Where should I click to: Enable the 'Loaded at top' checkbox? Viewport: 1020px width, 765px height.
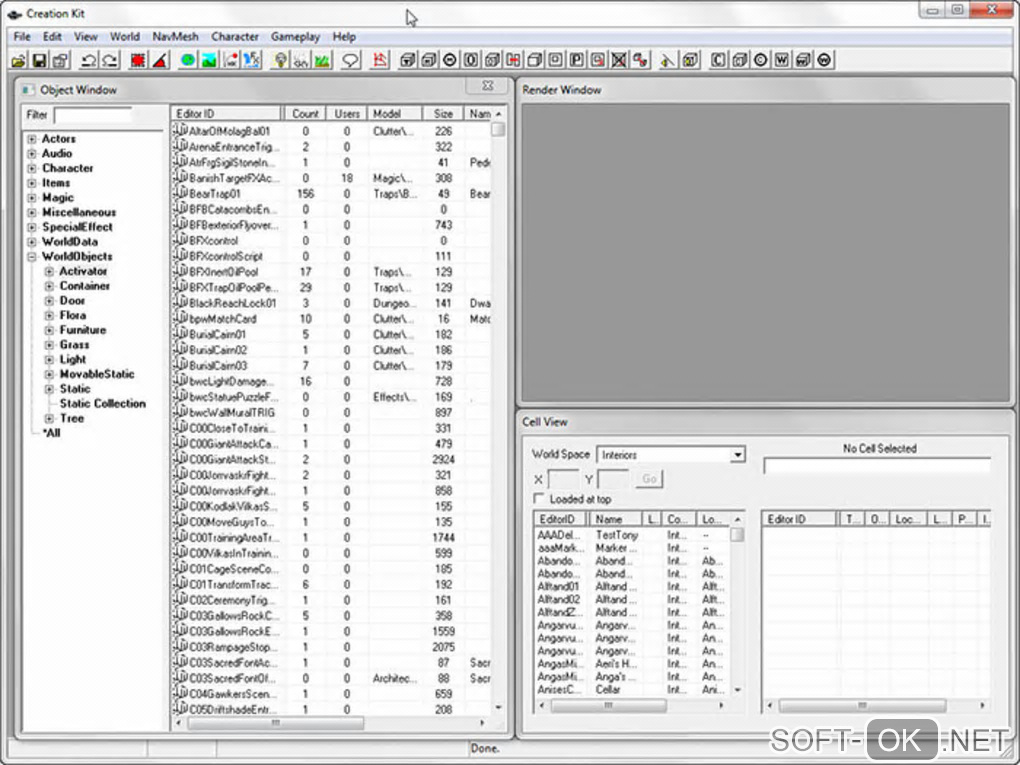540,499
